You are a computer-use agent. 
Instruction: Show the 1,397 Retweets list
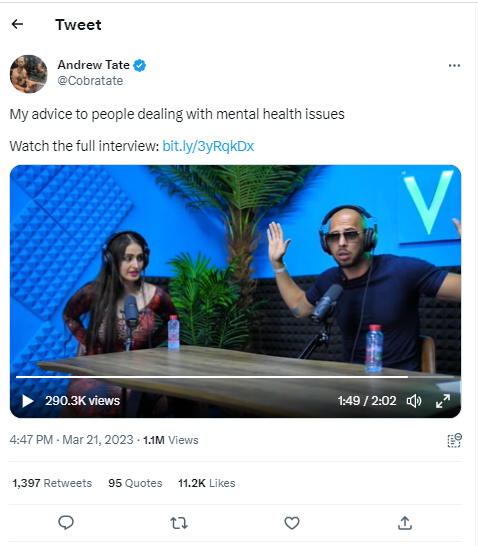pyautogui.click(x=52, y=483)
